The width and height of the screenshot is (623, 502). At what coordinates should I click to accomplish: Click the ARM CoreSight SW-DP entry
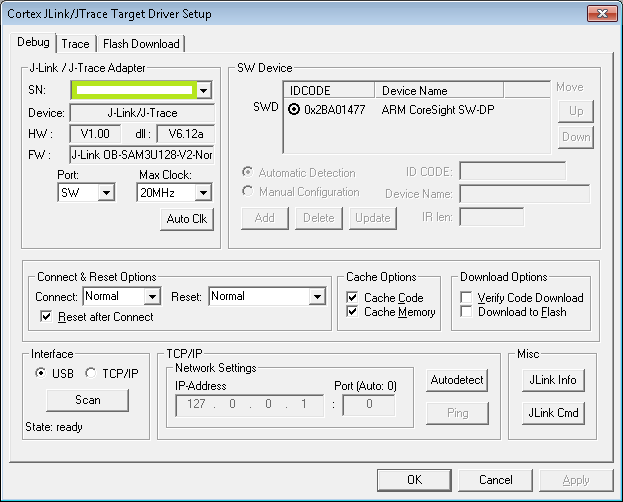[x=438, y=110]
